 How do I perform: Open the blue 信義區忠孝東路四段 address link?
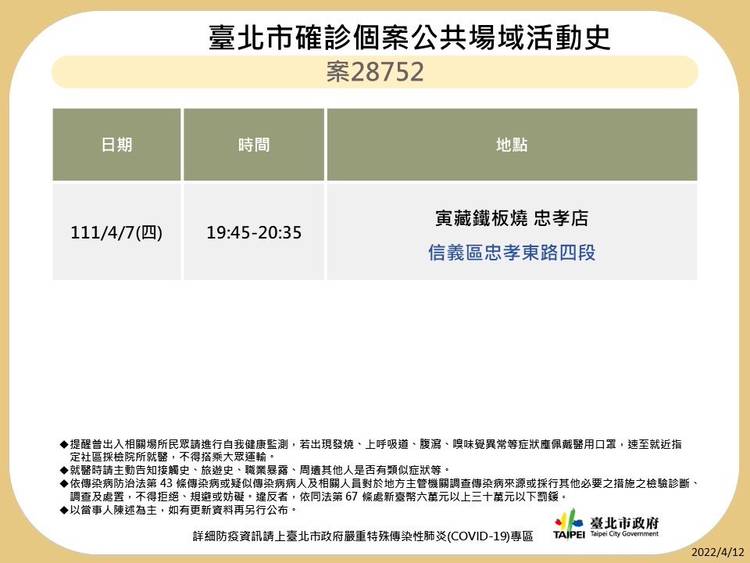point(511,252)
